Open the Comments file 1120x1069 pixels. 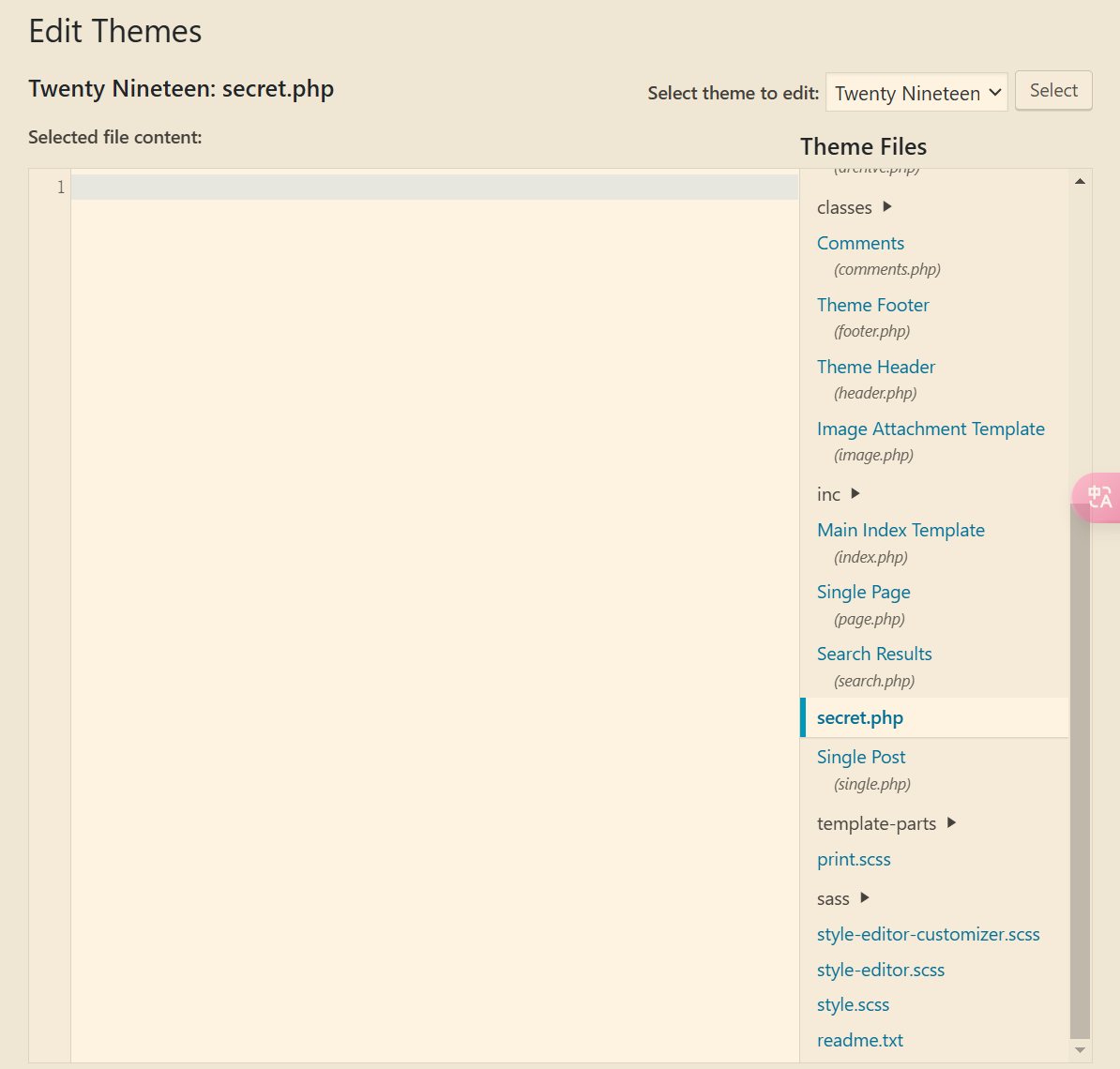click(x=860, y=243)
